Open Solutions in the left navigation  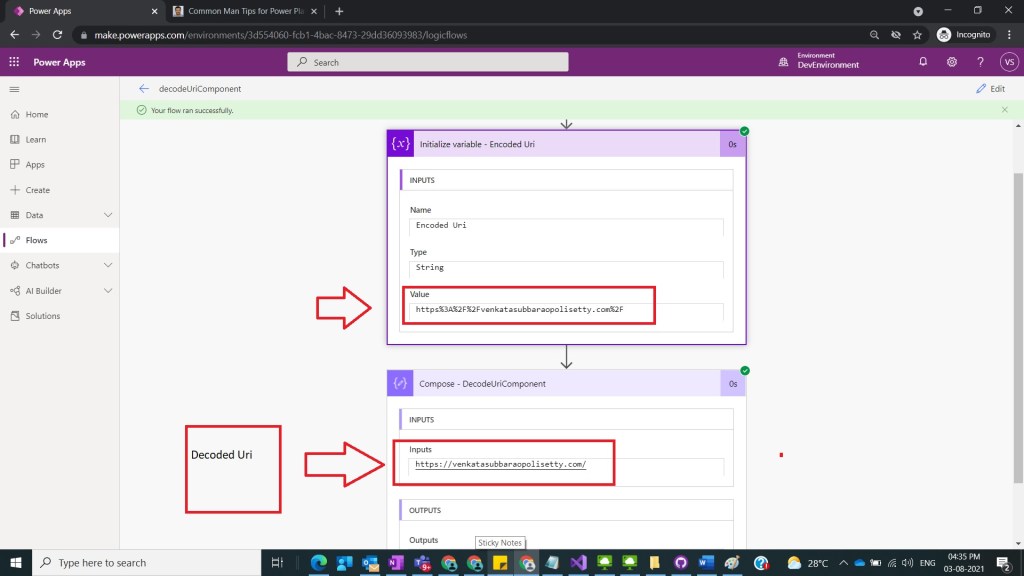point(42,316)
